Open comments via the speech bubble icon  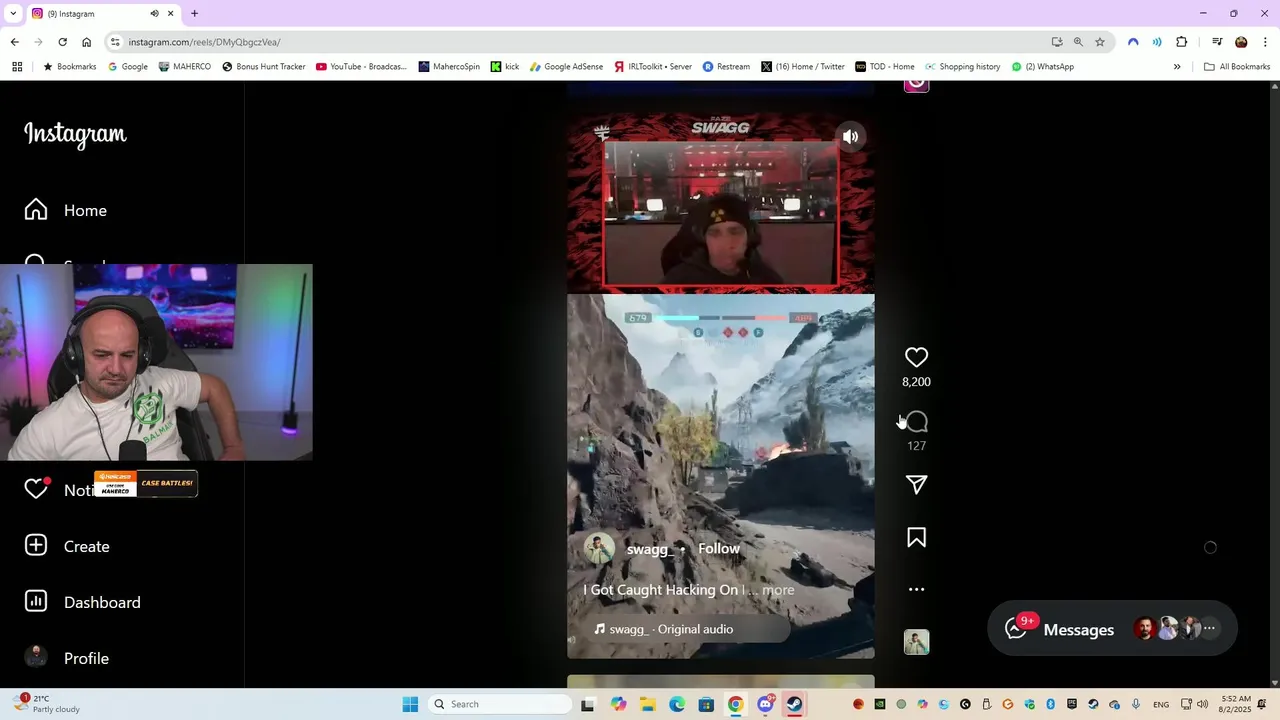(916, 422)
